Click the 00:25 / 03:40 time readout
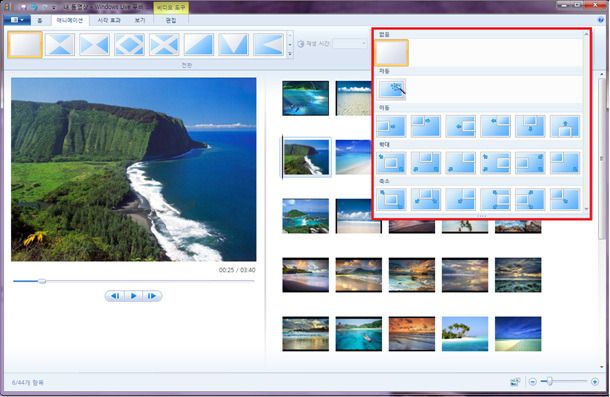 pyautogui.click(x=237, y=270)
